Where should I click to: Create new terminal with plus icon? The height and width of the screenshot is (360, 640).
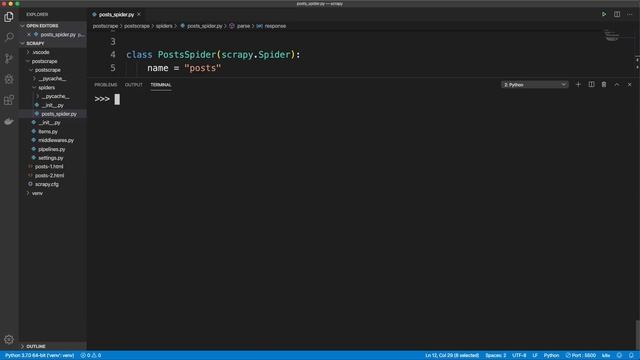(578, 84)
